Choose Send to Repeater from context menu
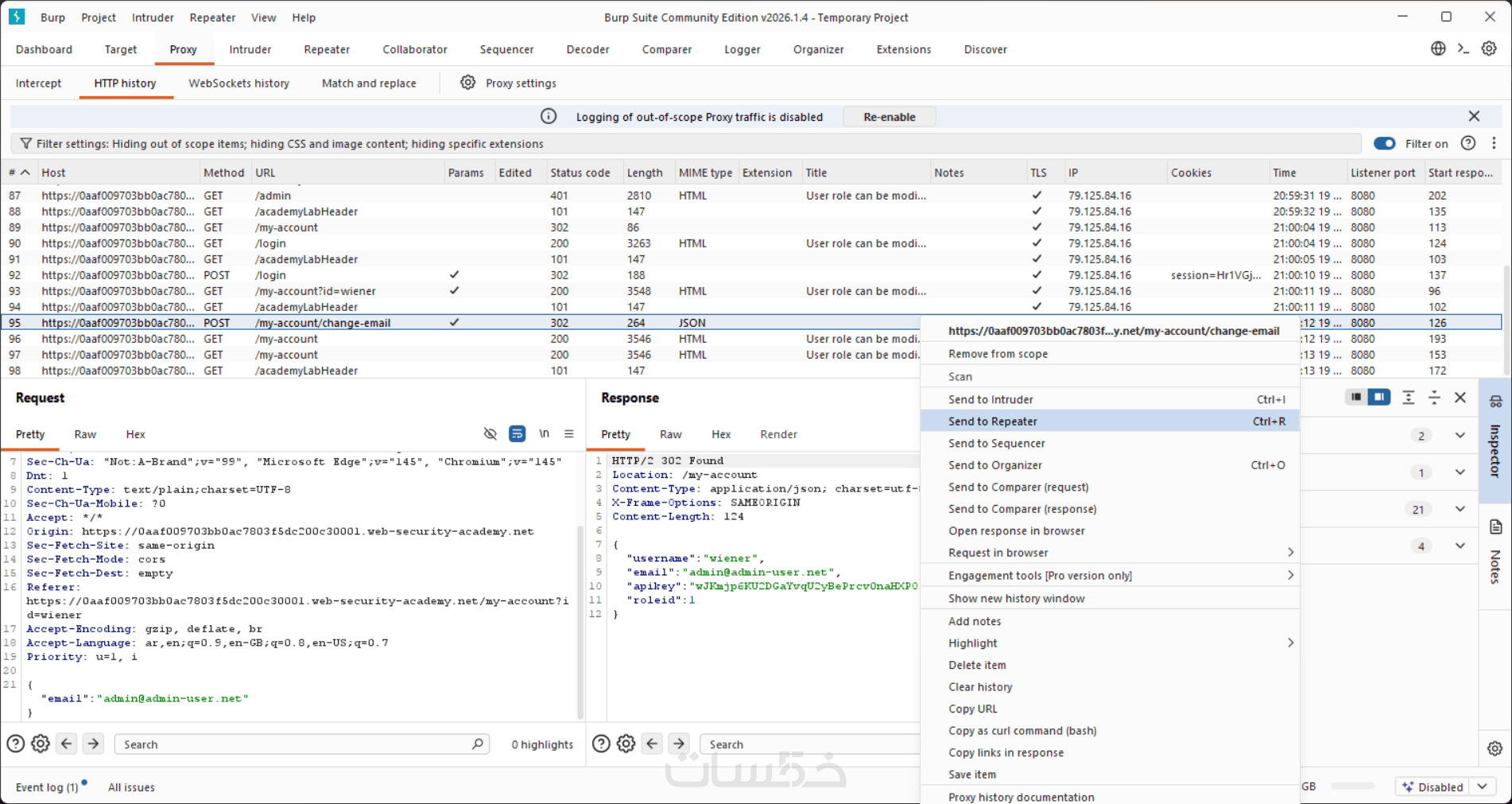 (x=992, y=421)
